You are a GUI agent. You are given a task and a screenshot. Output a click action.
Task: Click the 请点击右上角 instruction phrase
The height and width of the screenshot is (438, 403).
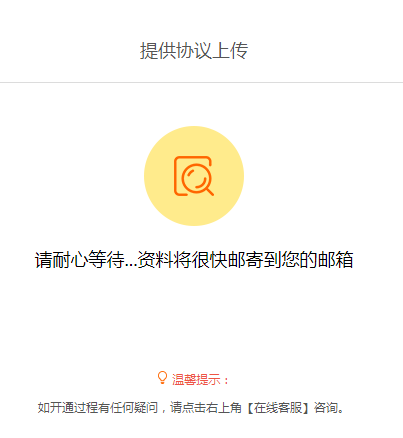(206, 408)
